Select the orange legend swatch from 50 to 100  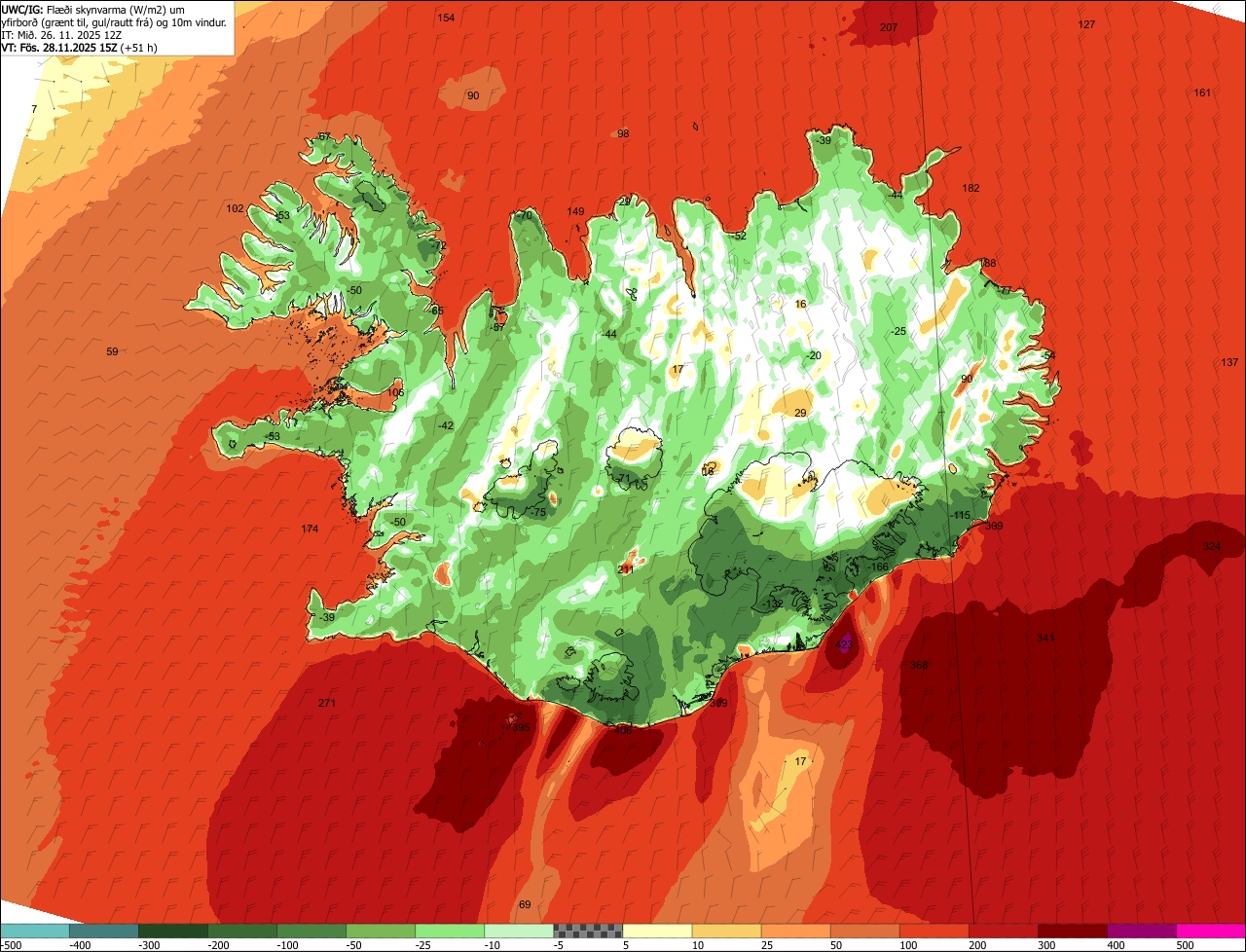864,931
